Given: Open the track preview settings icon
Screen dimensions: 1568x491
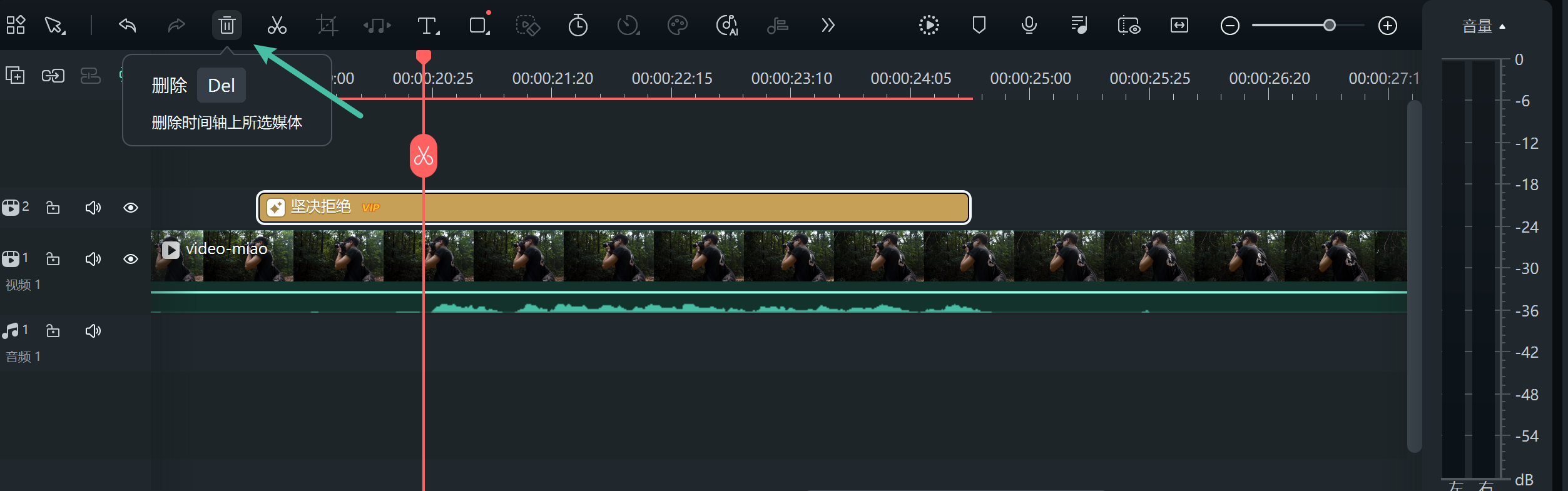Looking at the screenshot, I should [x=1129, y=25].
